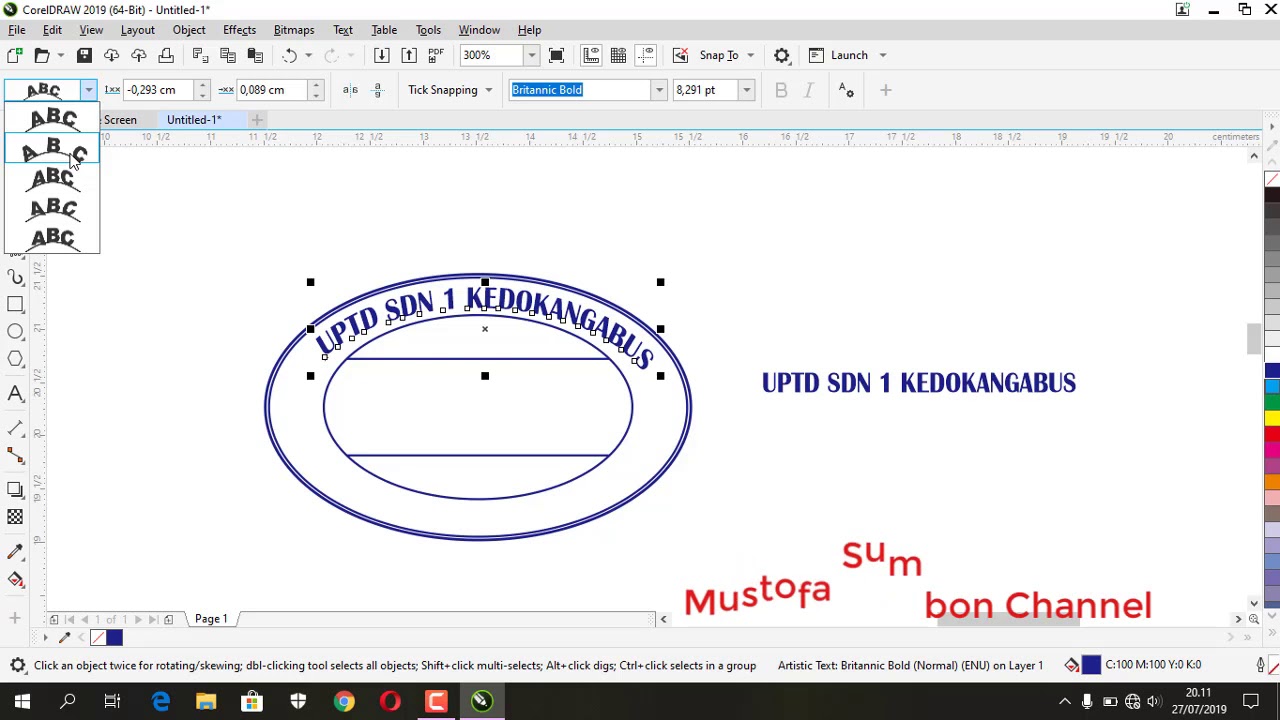Viewport: 1280px width, 720px height.
Task: Toggle the Show Rulers button
Action: pyautogui.click(x=591, y=55)
